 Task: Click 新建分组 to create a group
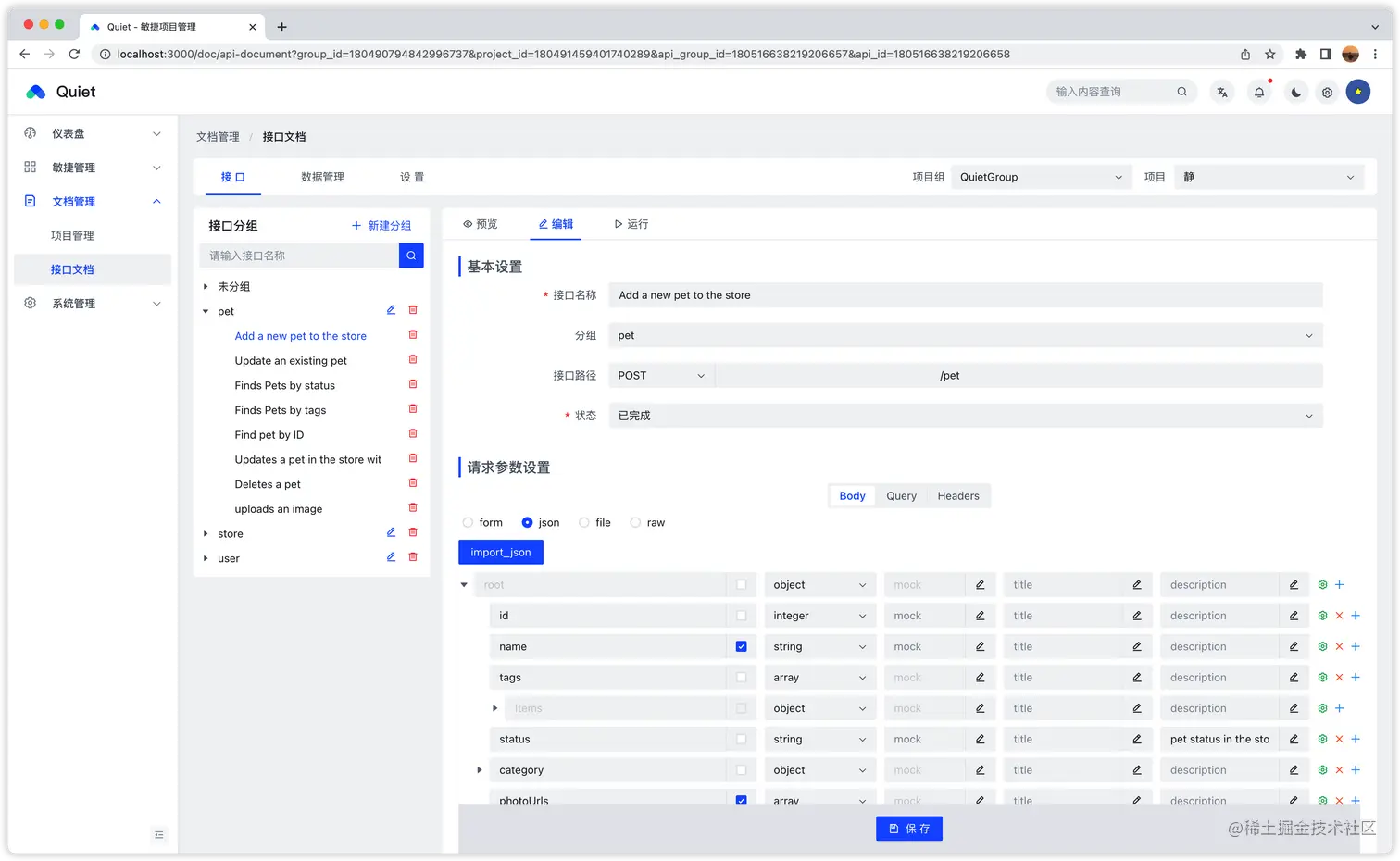click(x=381, y=226)
